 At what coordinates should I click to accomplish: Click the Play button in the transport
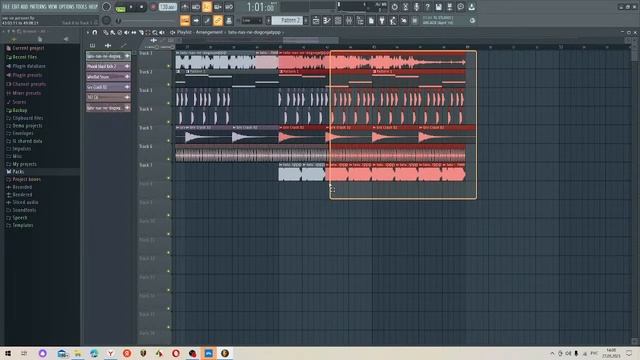tap(131, 7)
